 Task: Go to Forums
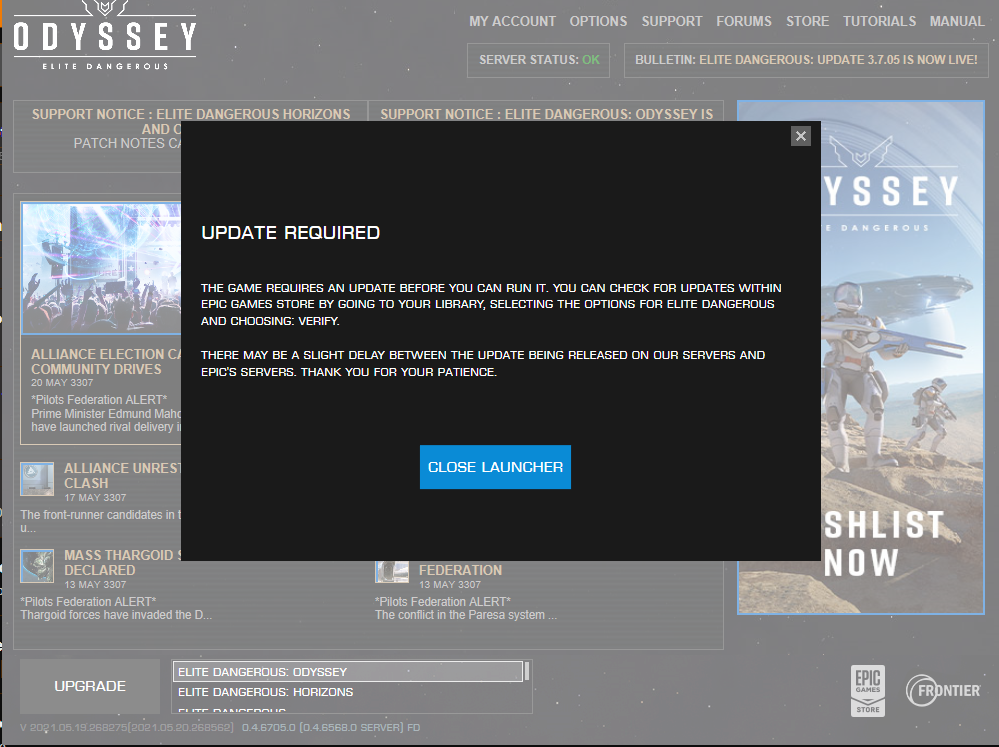point(744,21)
